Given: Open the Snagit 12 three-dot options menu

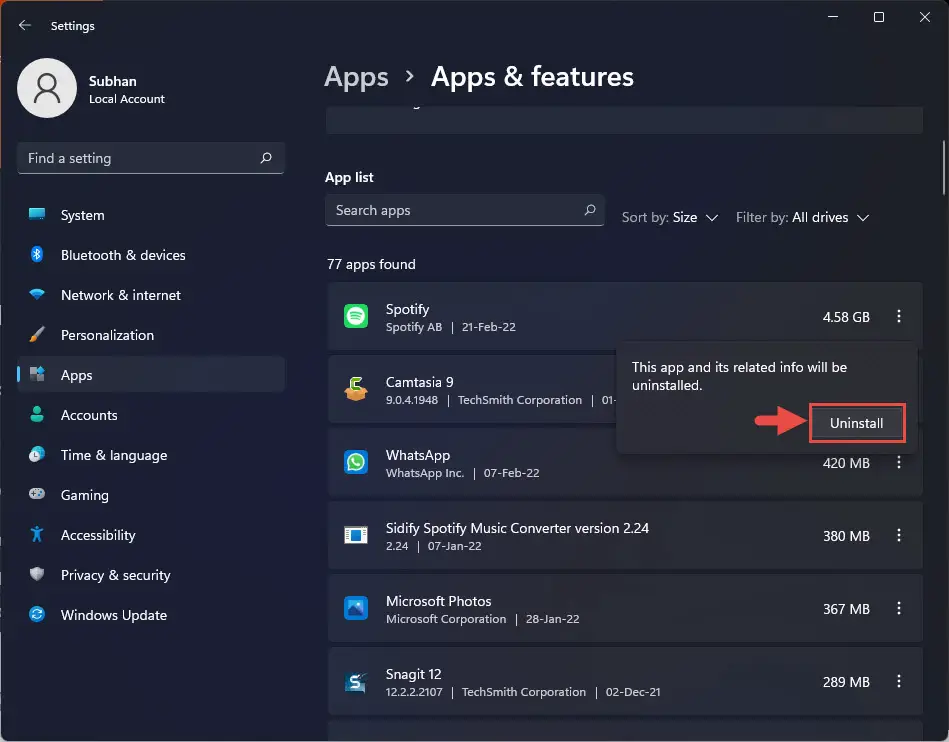Looking at the screenshot, I should click(899, 681).
